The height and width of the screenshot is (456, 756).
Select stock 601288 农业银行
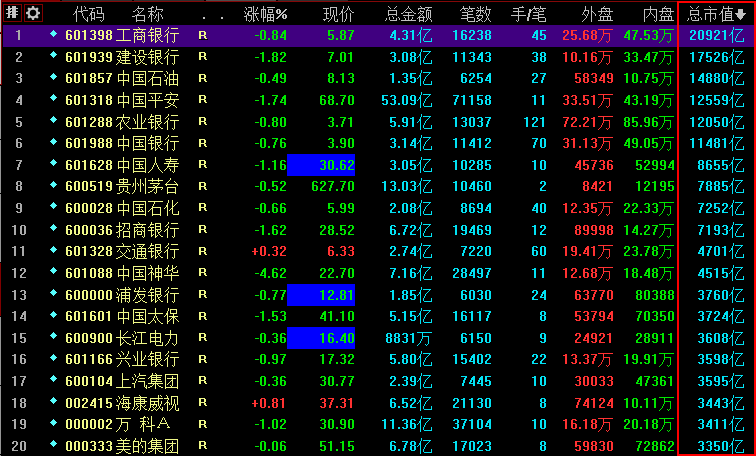122,122
